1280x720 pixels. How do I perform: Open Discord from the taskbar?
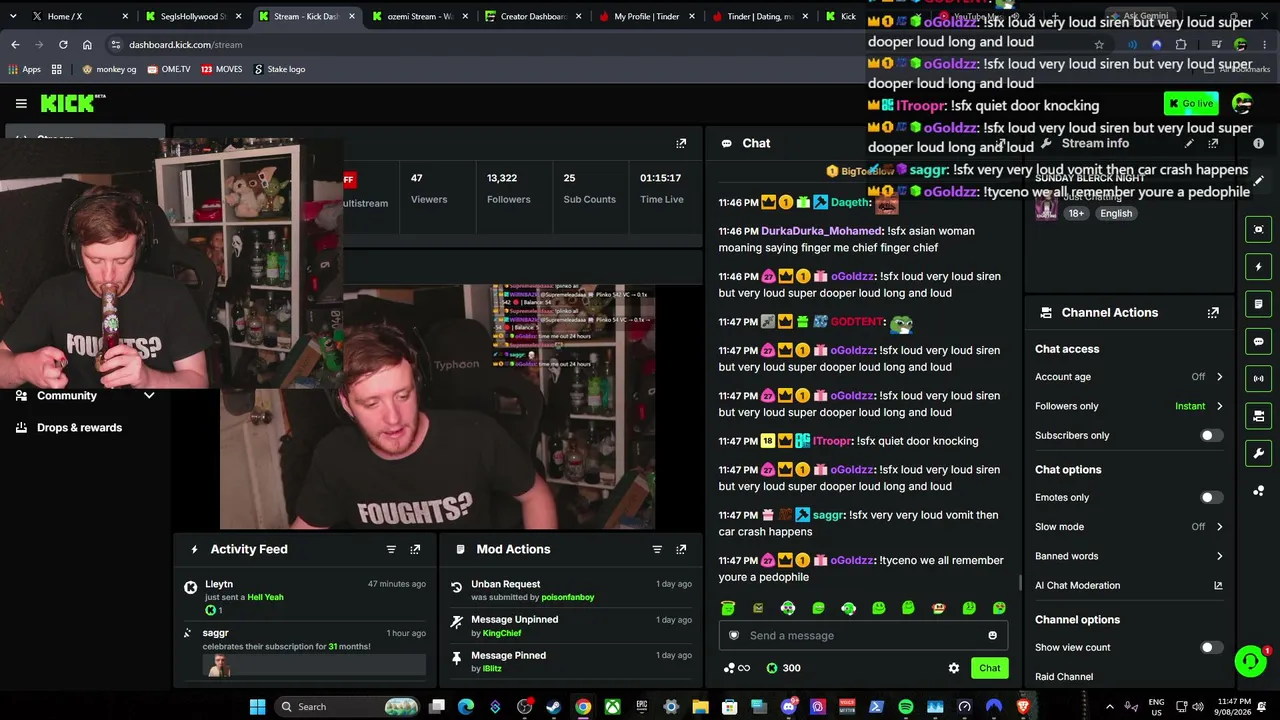coord(788,707)
